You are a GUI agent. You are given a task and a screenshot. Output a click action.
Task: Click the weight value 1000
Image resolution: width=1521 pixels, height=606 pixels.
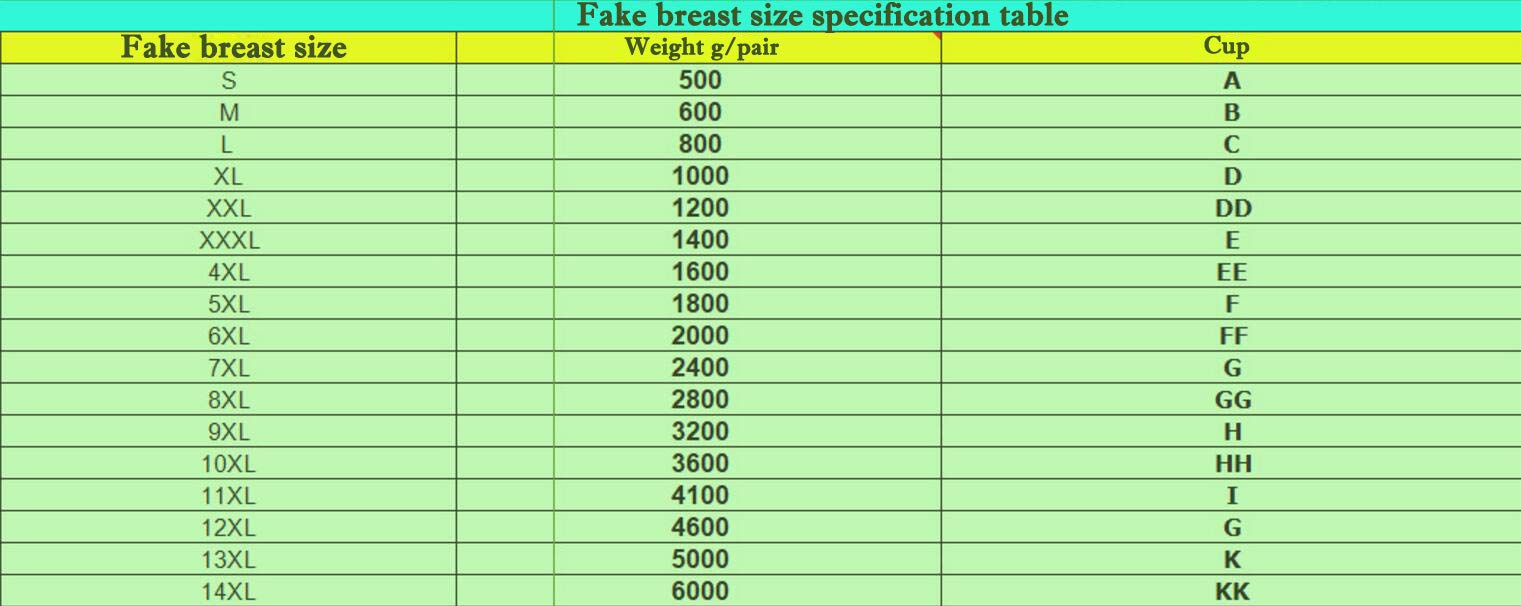point(700,177)
